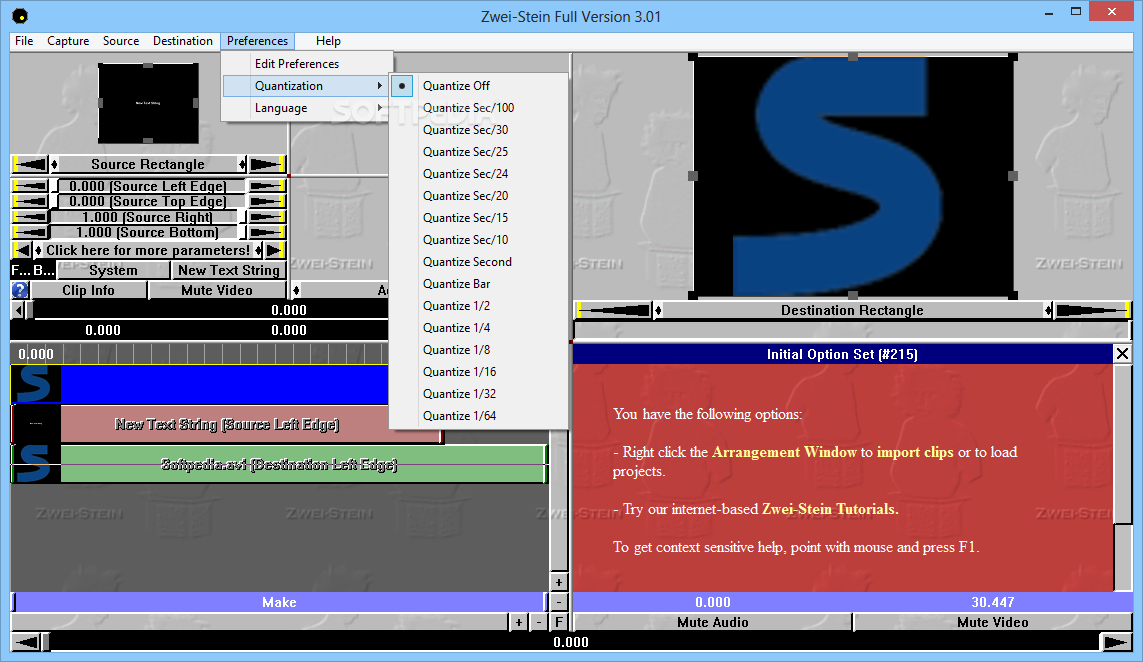Screen dimensions: 1143x662
Task: Expand the Language submenu
Action: tap(306, 108)
